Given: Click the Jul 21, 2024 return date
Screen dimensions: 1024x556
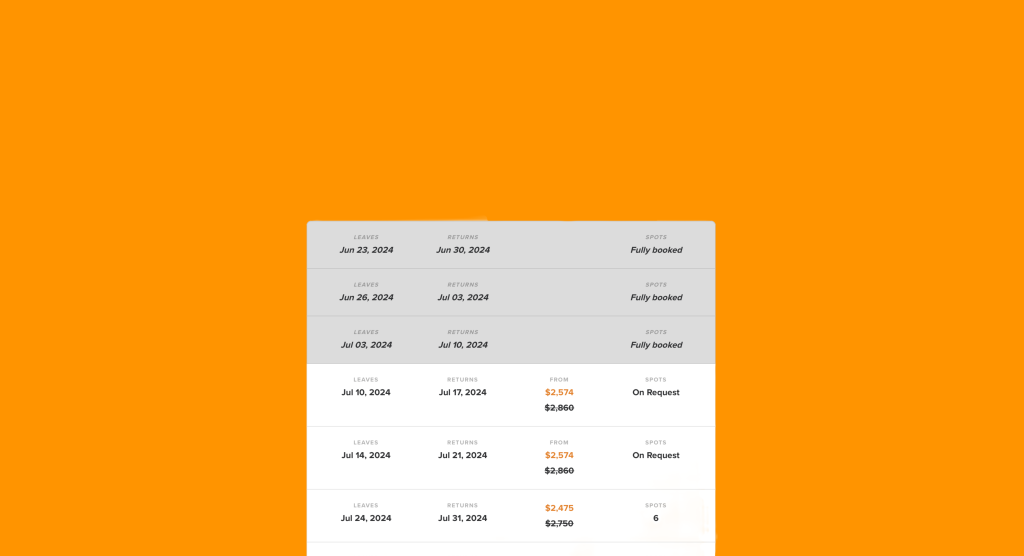Looking at the screenshot, I should click(462, 455).
